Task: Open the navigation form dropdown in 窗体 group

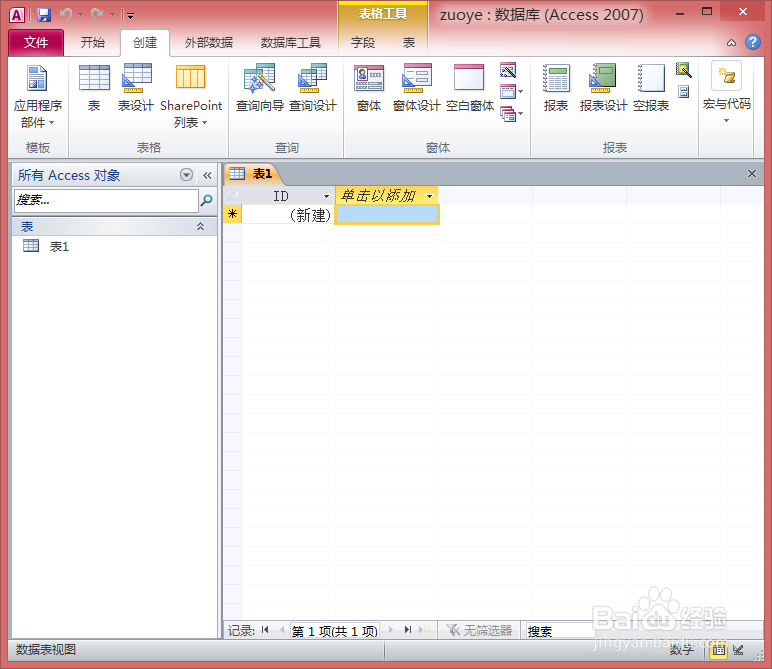Action: point(511,92)
